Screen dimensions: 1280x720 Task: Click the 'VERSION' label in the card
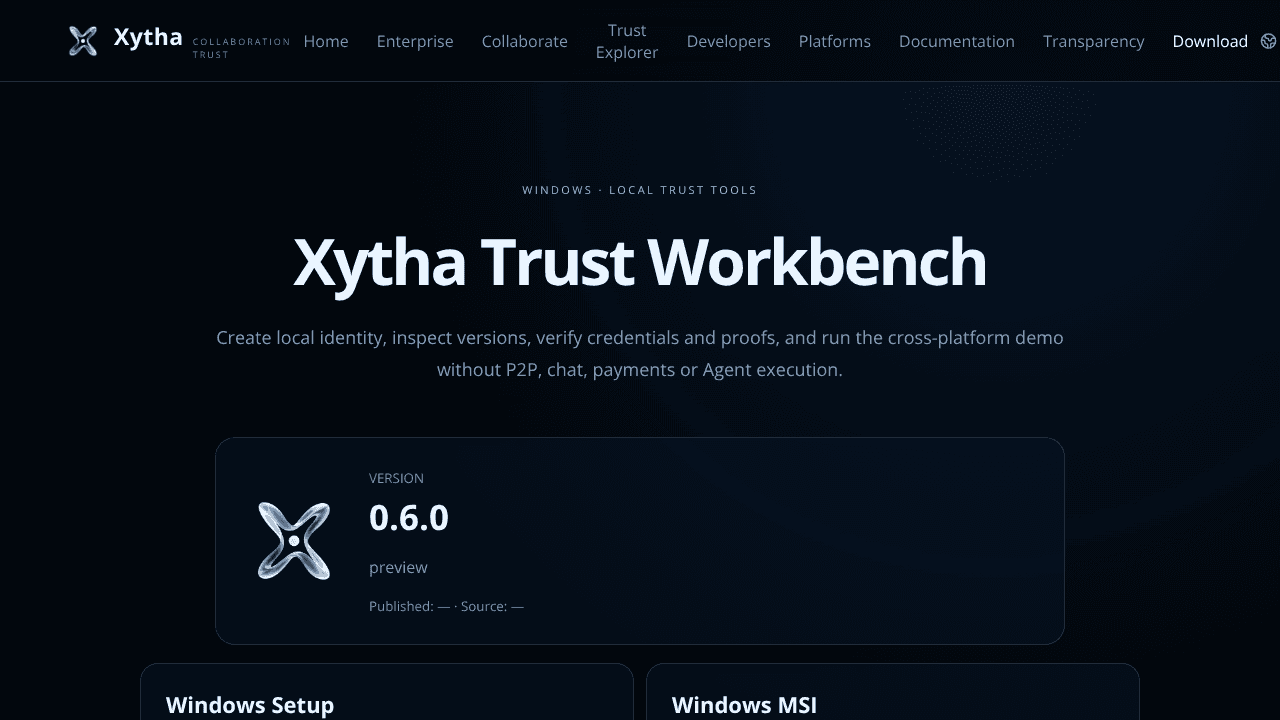(x=396, y=478)
